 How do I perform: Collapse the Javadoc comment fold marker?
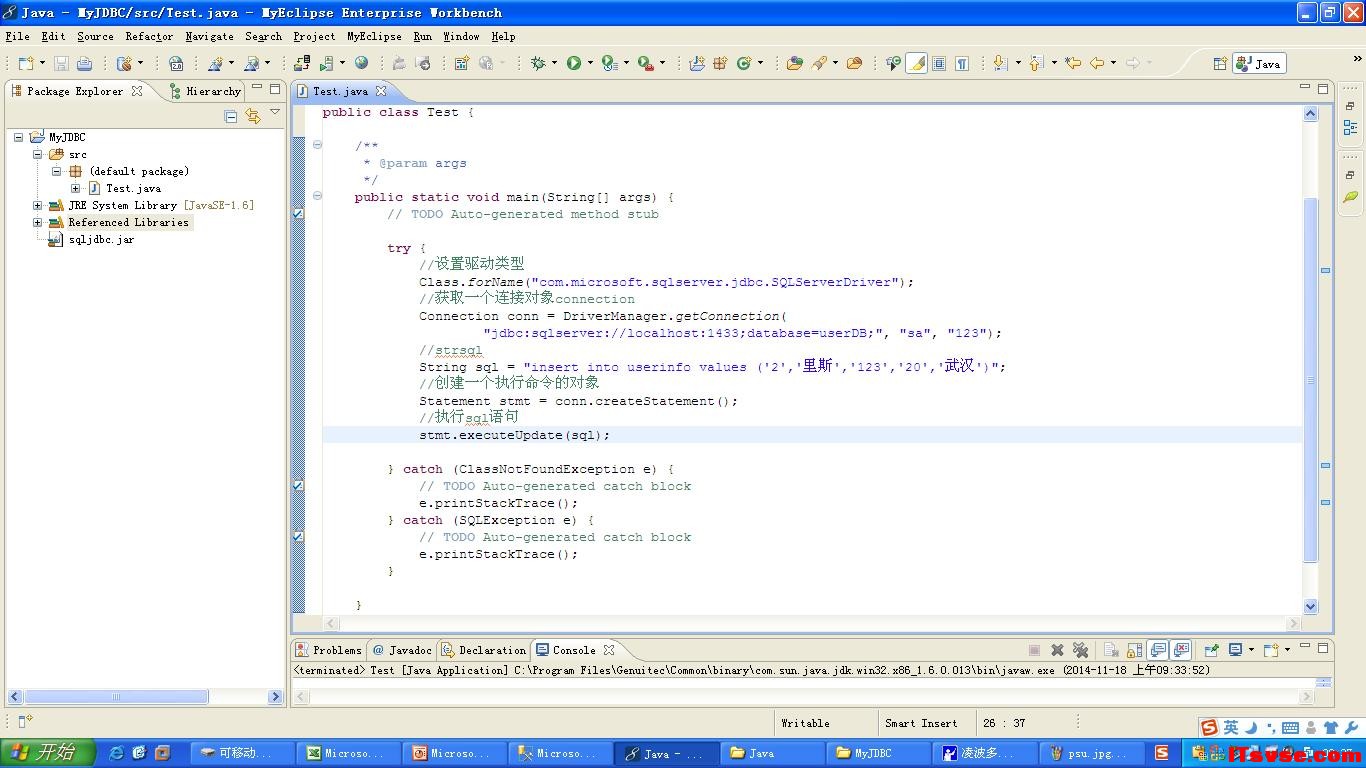(317, 145)
